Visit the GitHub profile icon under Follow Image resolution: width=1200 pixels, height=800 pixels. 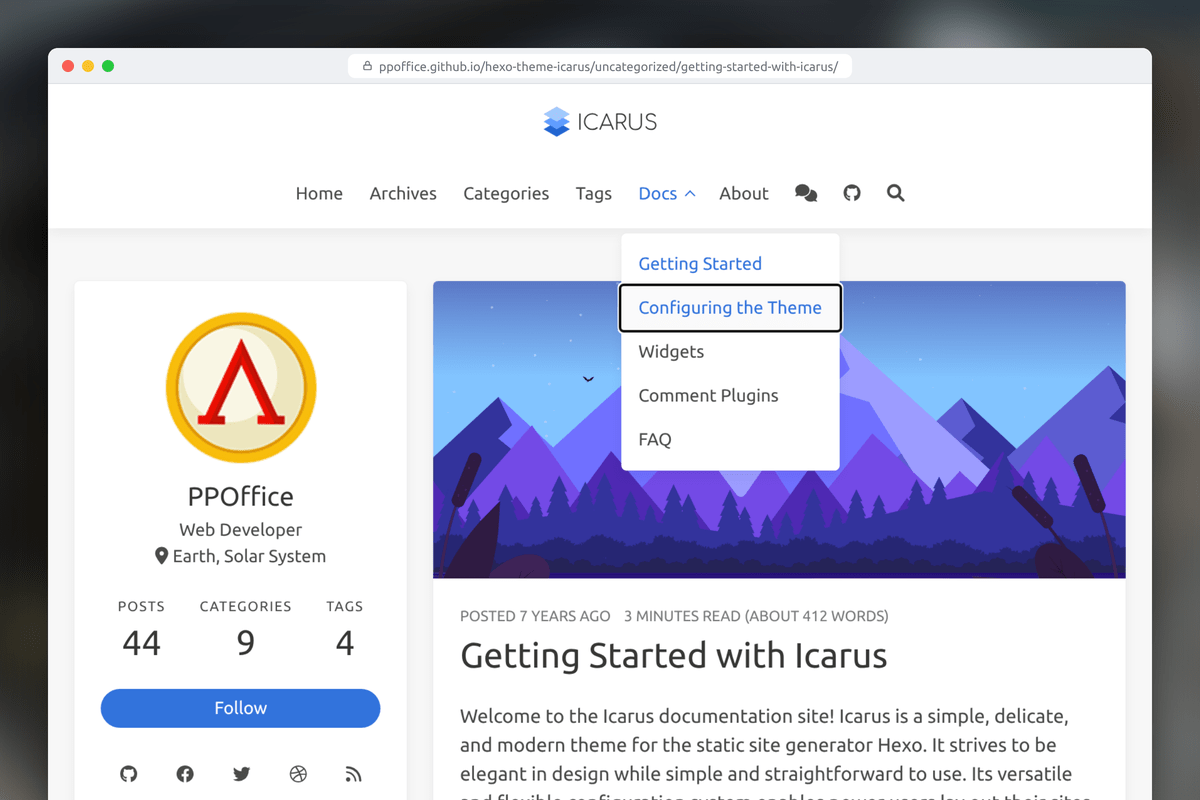pos(129,773)
